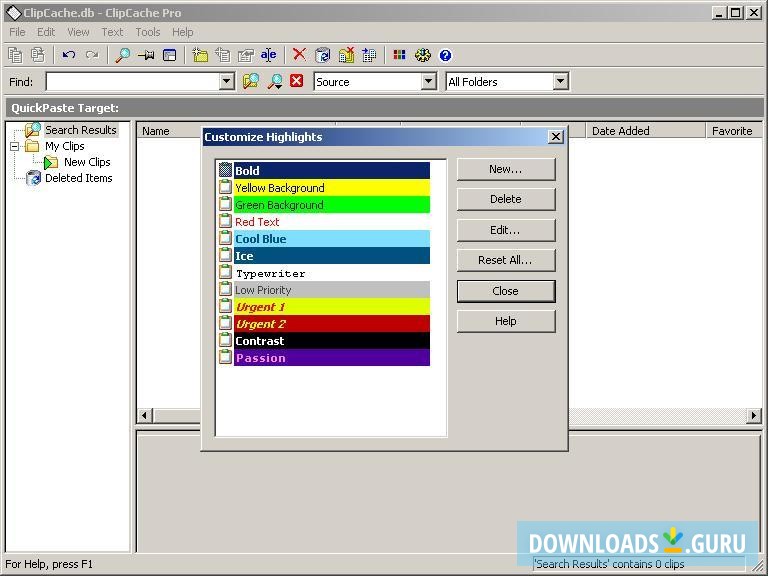Open clip properties toolbar icon
Image resolution: width=768 pixels, height=576 pixels.
pyautogui.click(x=245, y=55)
